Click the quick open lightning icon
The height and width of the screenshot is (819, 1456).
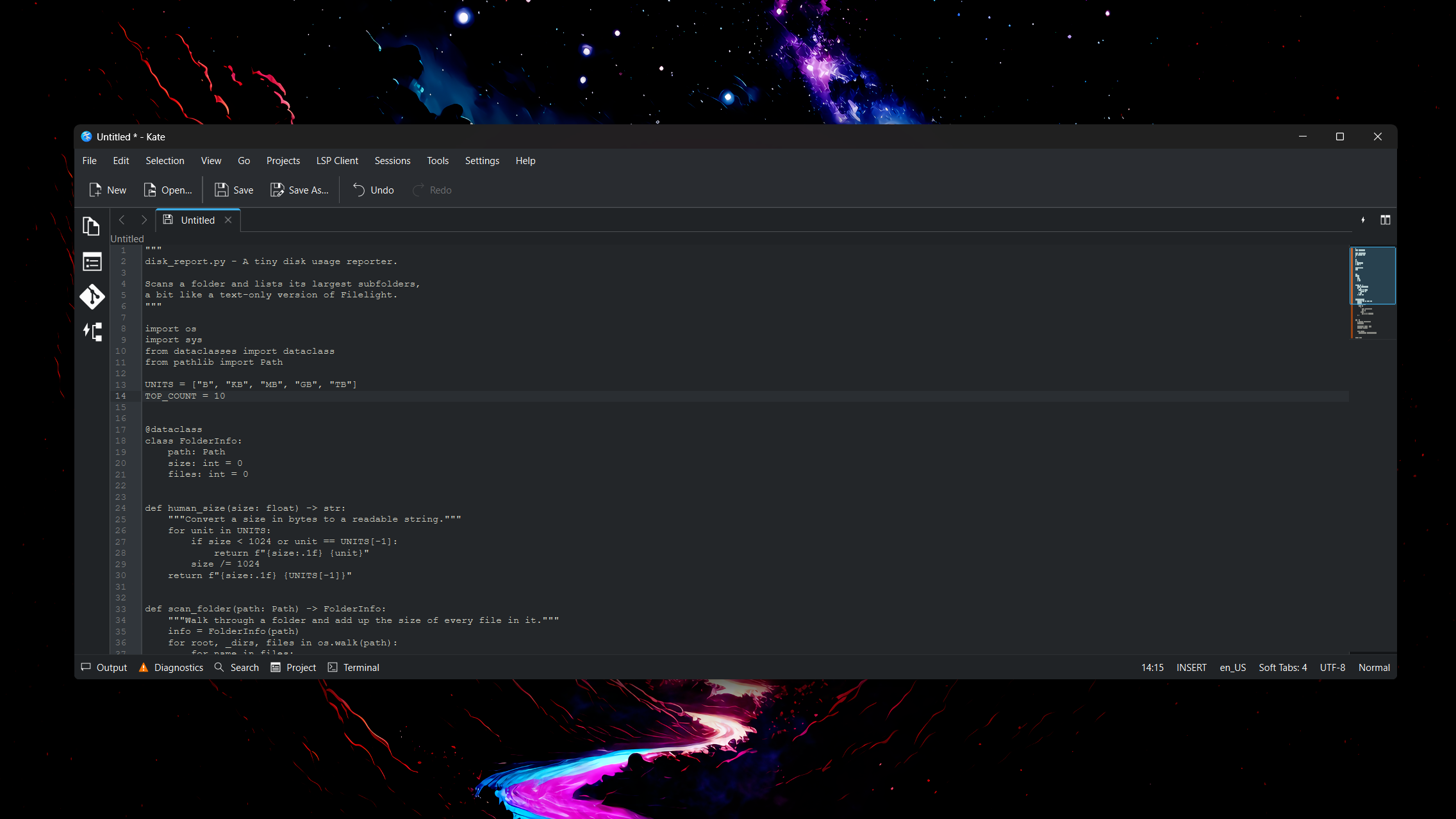pyautogui.click(x=1363, y=220)
